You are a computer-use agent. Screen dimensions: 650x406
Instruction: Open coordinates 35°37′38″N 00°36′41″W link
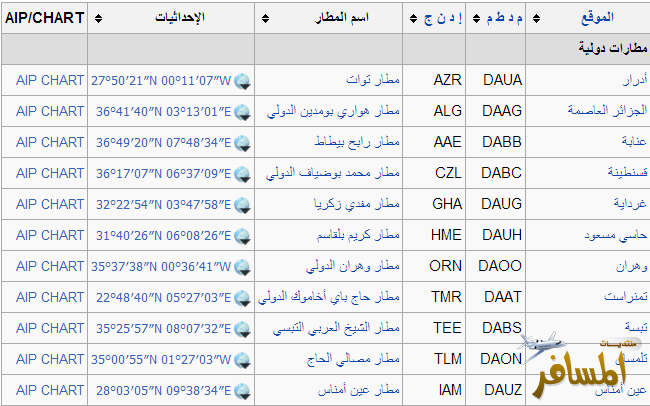161,267
